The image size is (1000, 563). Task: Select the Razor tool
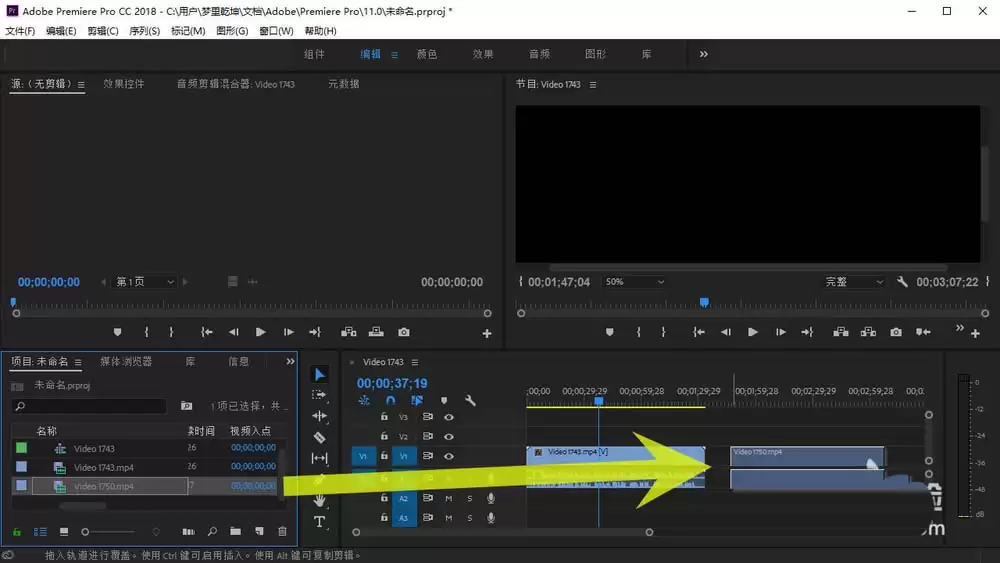point(320,437)
